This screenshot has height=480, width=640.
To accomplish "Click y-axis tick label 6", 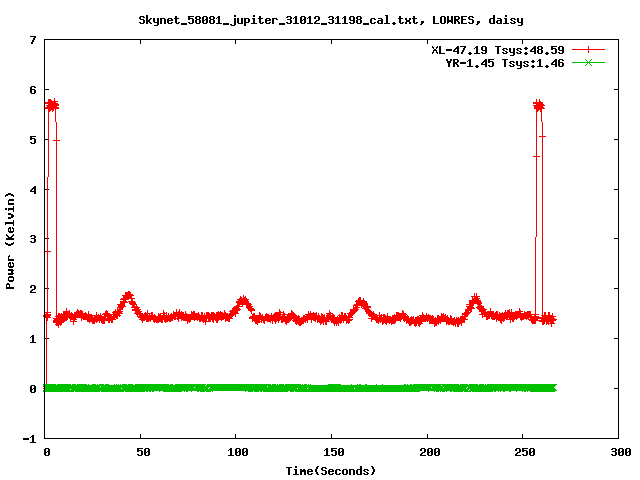I will pos(33,90).
